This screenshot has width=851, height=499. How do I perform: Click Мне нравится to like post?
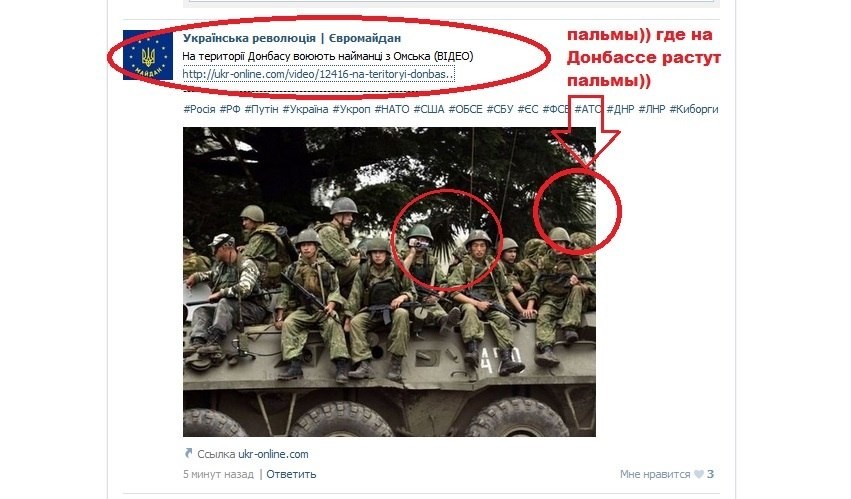655,474
